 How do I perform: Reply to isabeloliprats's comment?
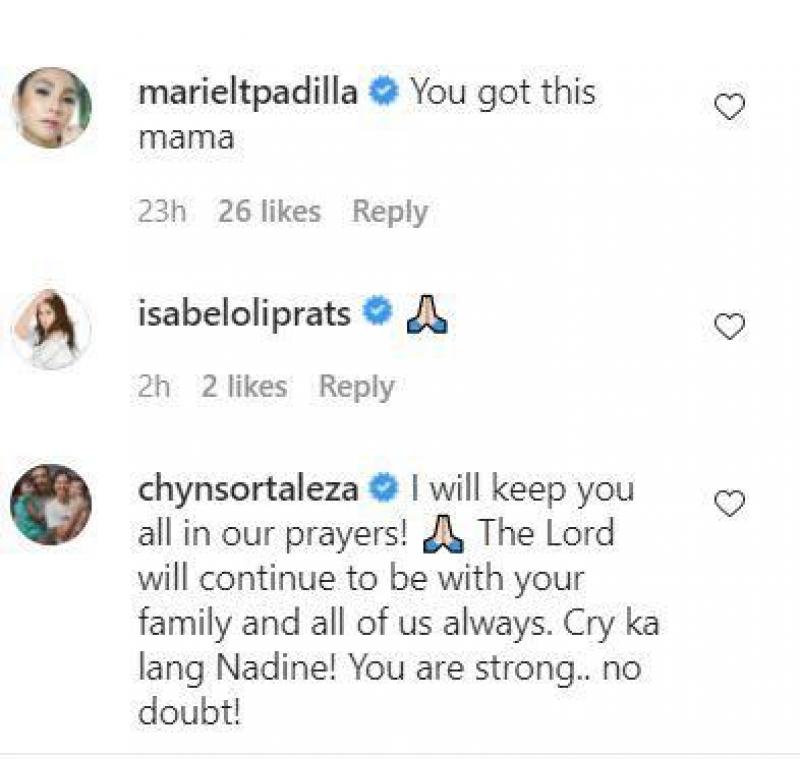click(x=356, y=387)
